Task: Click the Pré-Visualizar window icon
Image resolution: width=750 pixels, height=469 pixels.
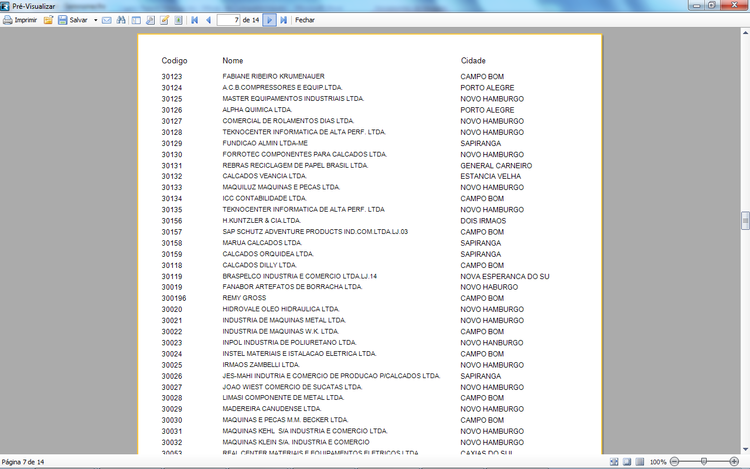Action: coord(5,6)
